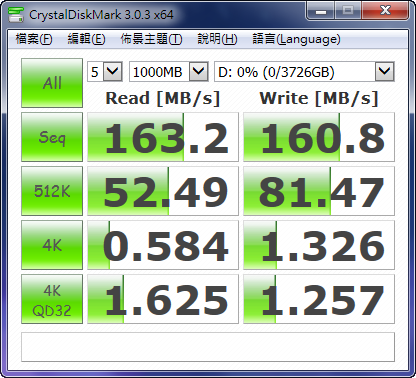Click the Seq write result 160.8
The width and height of the screenshot is (416, 378).
tap(319, 137)
